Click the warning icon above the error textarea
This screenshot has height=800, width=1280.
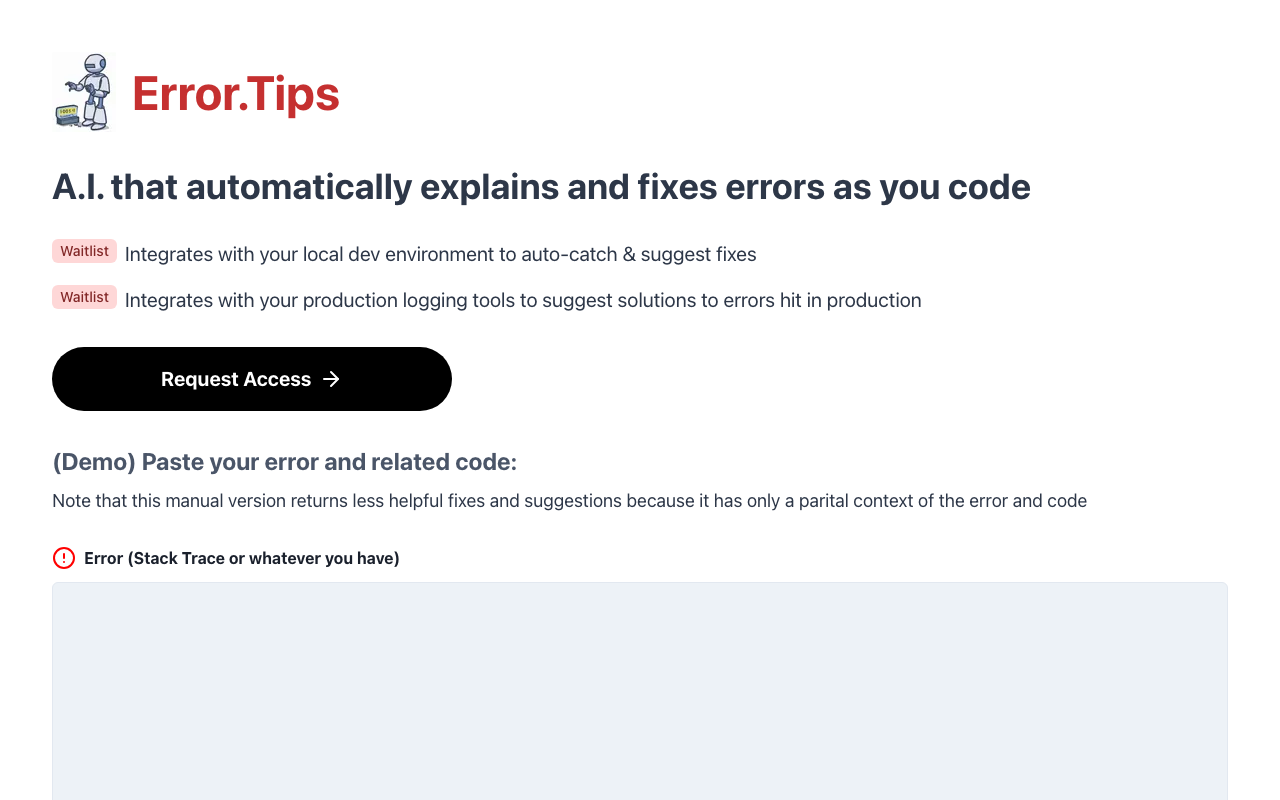tap(64, 558)
